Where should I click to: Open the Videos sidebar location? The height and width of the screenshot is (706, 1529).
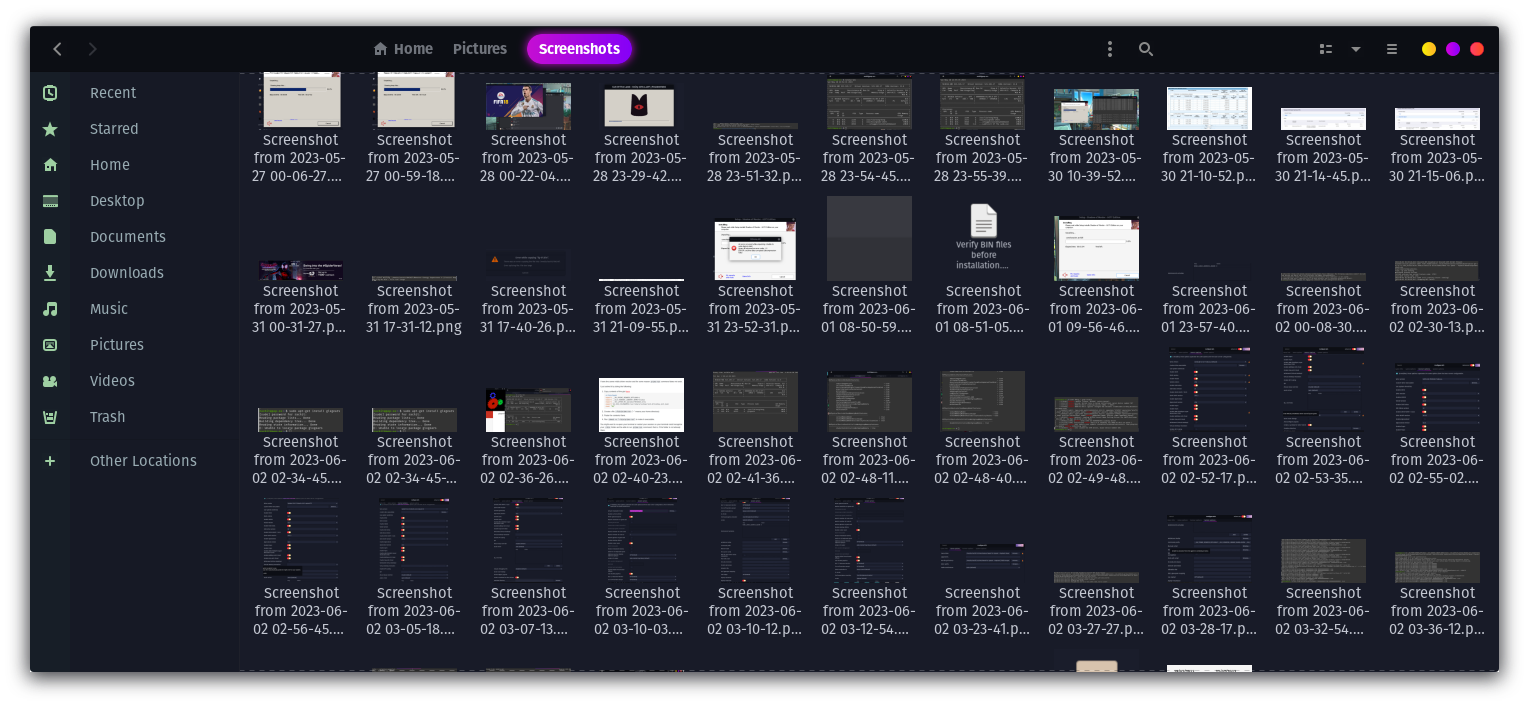112,381
